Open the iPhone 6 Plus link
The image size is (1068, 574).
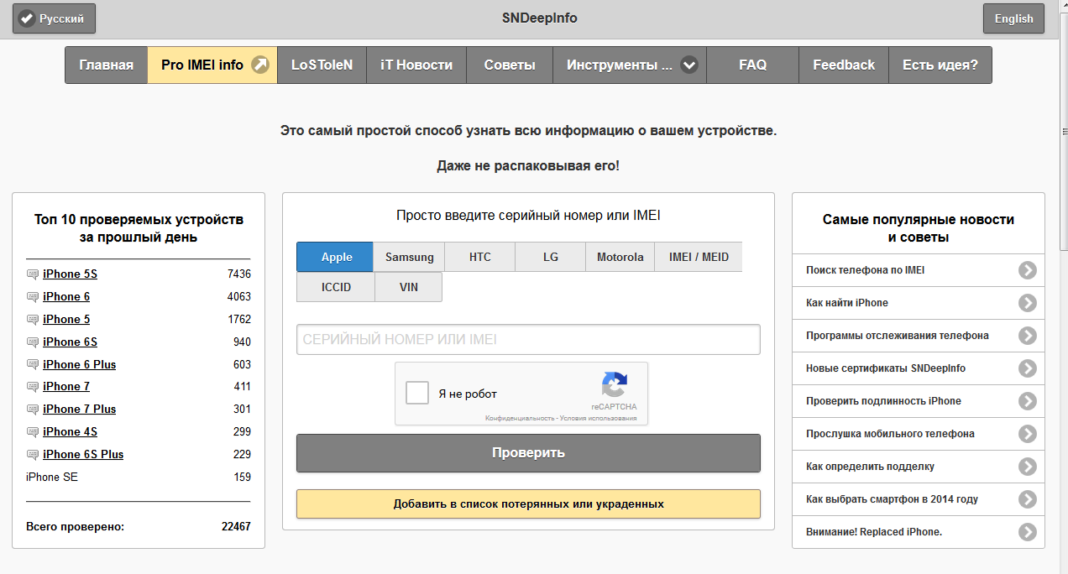(79, 364)
